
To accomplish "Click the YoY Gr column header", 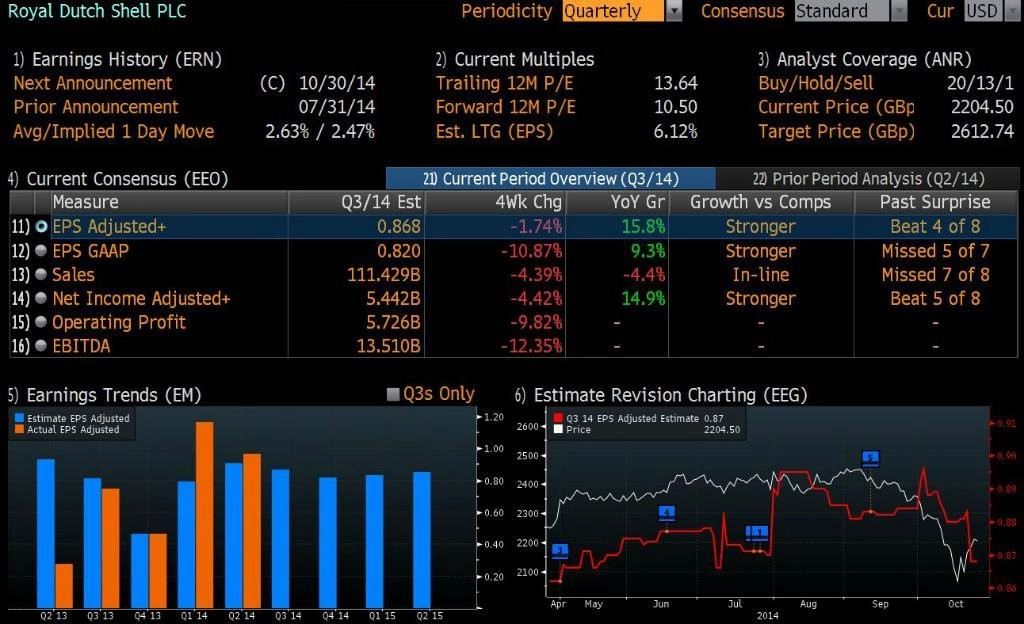I will pyautogui.click(x=617, y=202).
